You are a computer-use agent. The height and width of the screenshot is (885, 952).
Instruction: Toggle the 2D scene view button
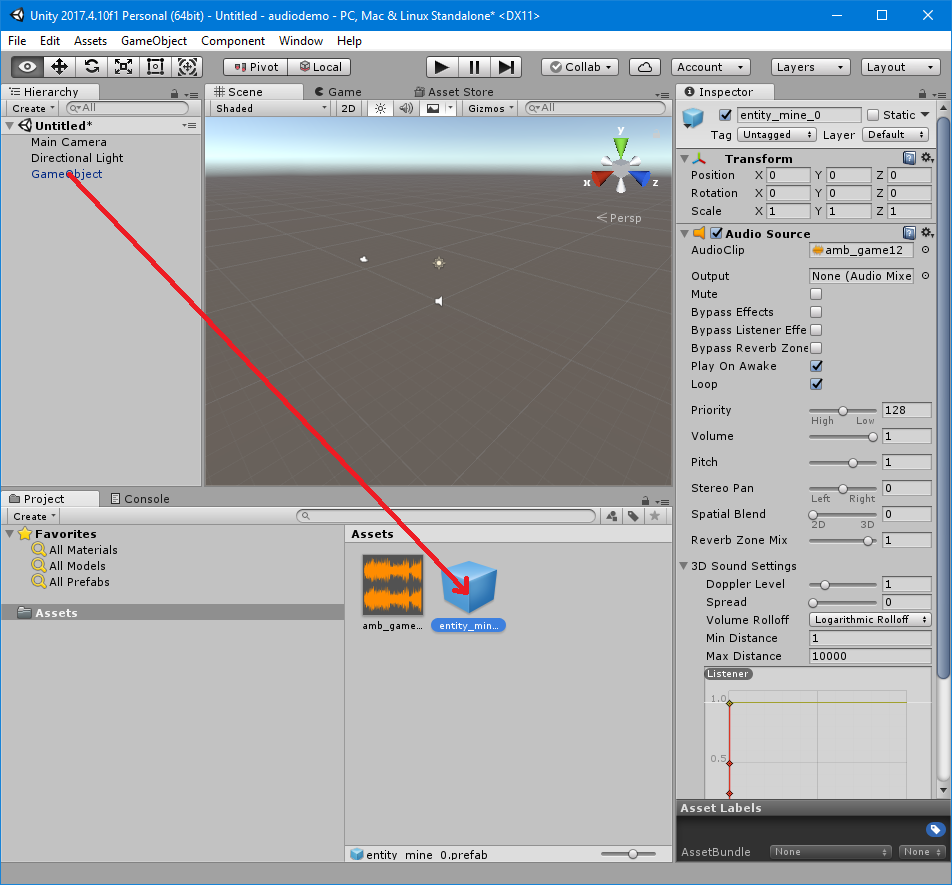point(348,108)
